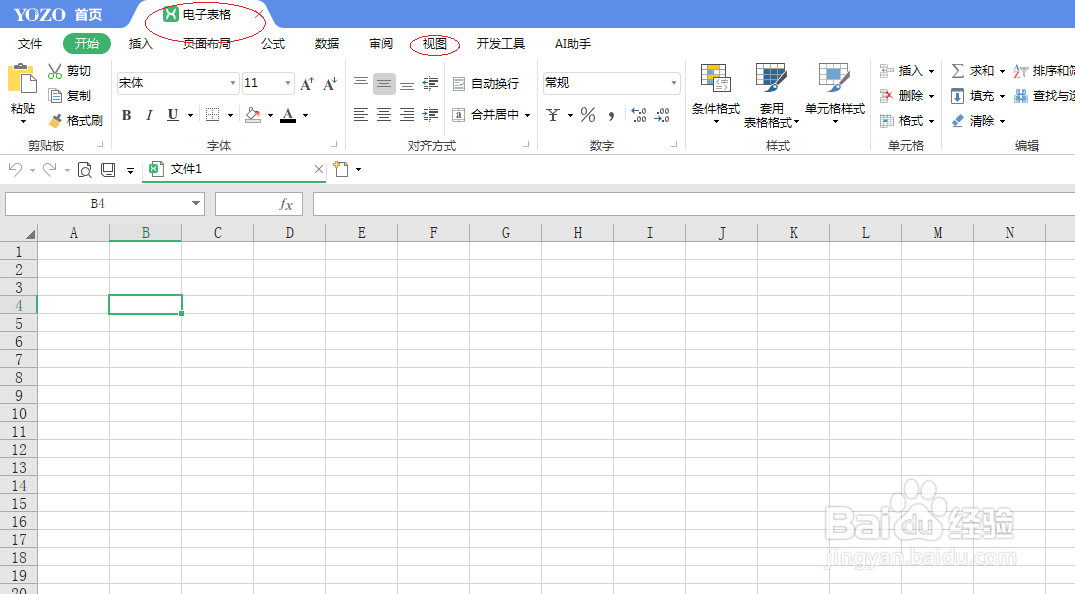Click 插入 cells button in ribbon
1075x594 pixels.
coord(906,71)
